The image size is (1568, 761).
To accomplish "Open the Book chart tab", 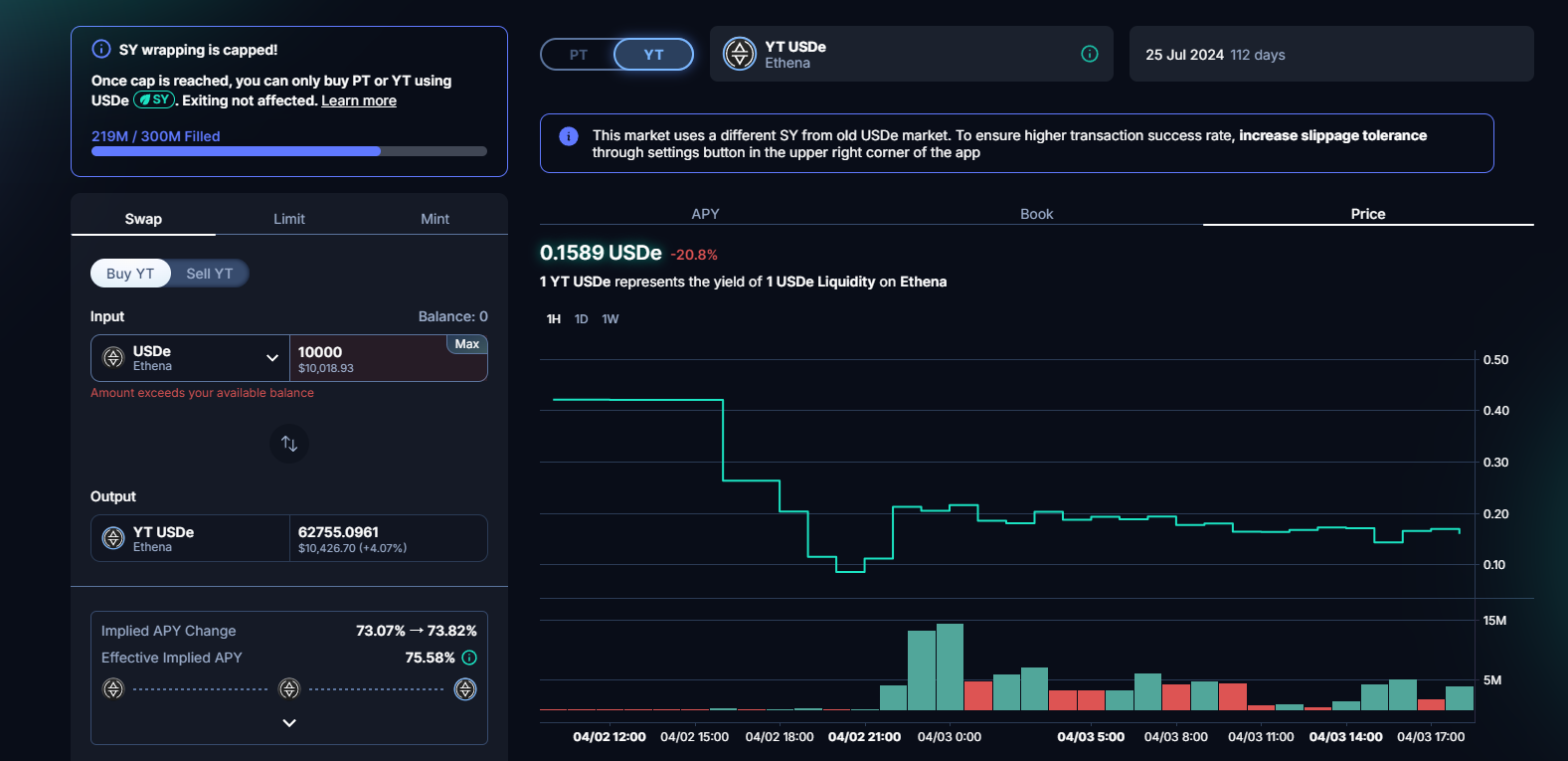I will click(1036, 214).
